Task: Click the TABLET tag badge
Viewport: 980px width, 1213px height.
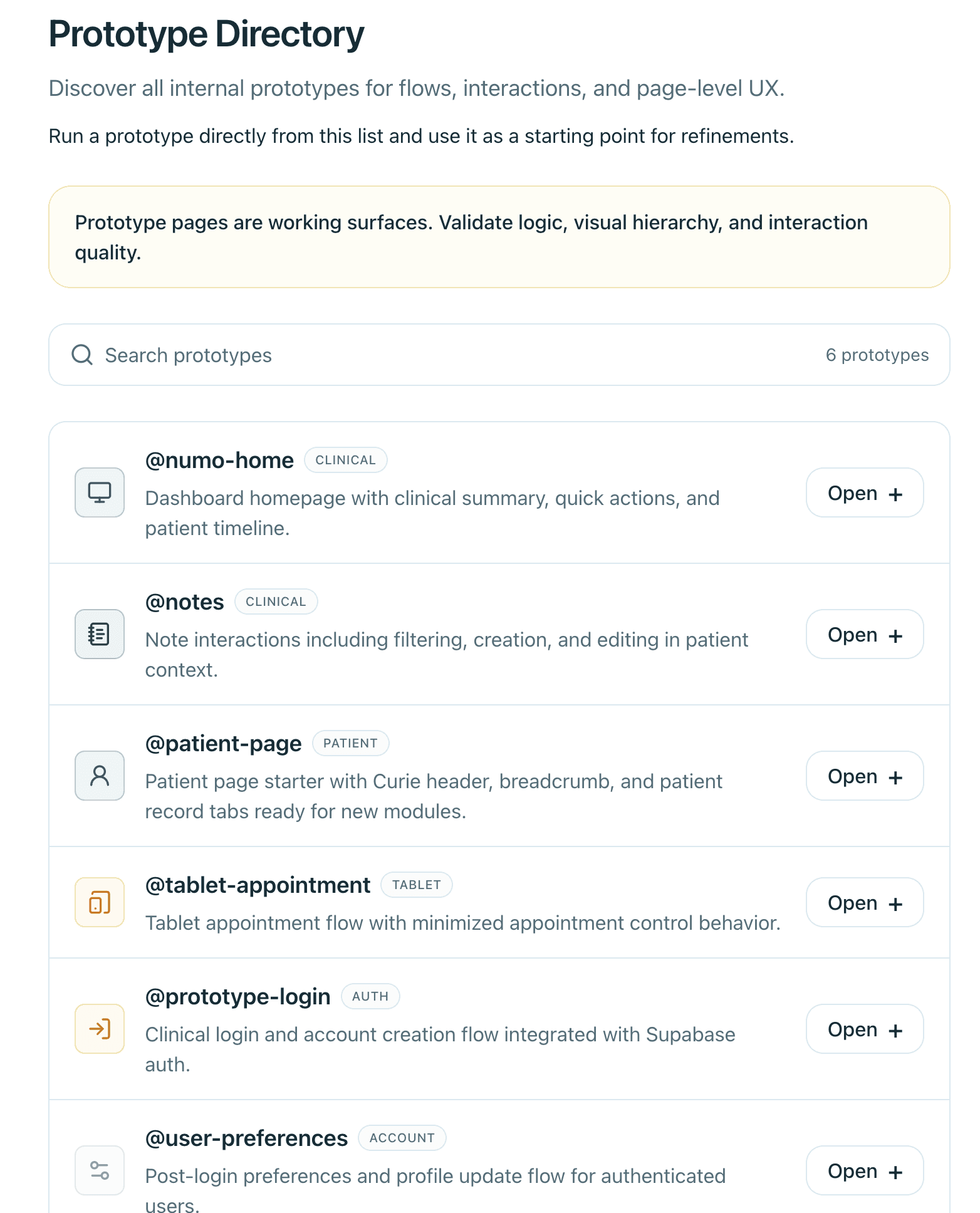Action: click(417, 885)
